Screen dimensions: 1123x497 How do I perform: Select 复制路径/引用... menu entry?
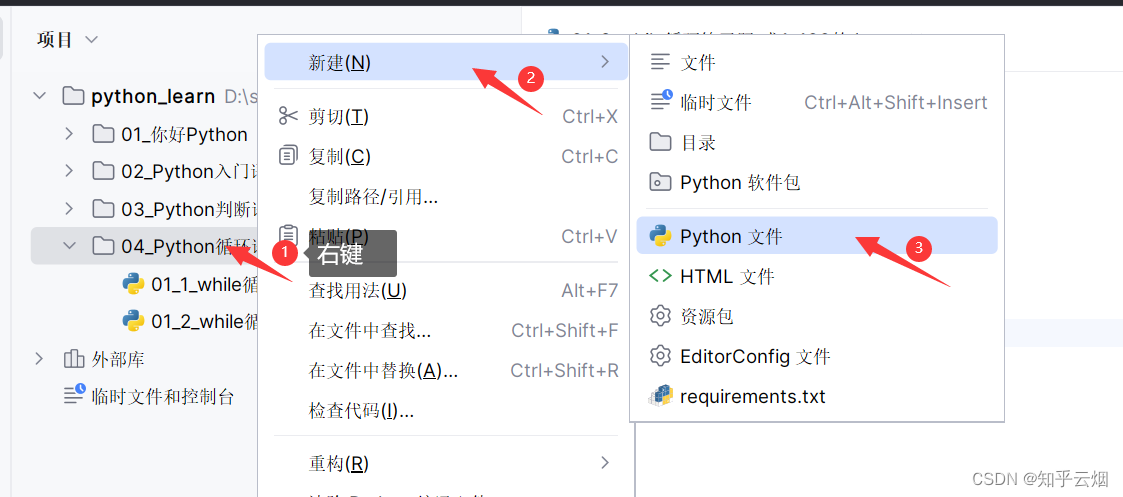(x=446, y=196)
